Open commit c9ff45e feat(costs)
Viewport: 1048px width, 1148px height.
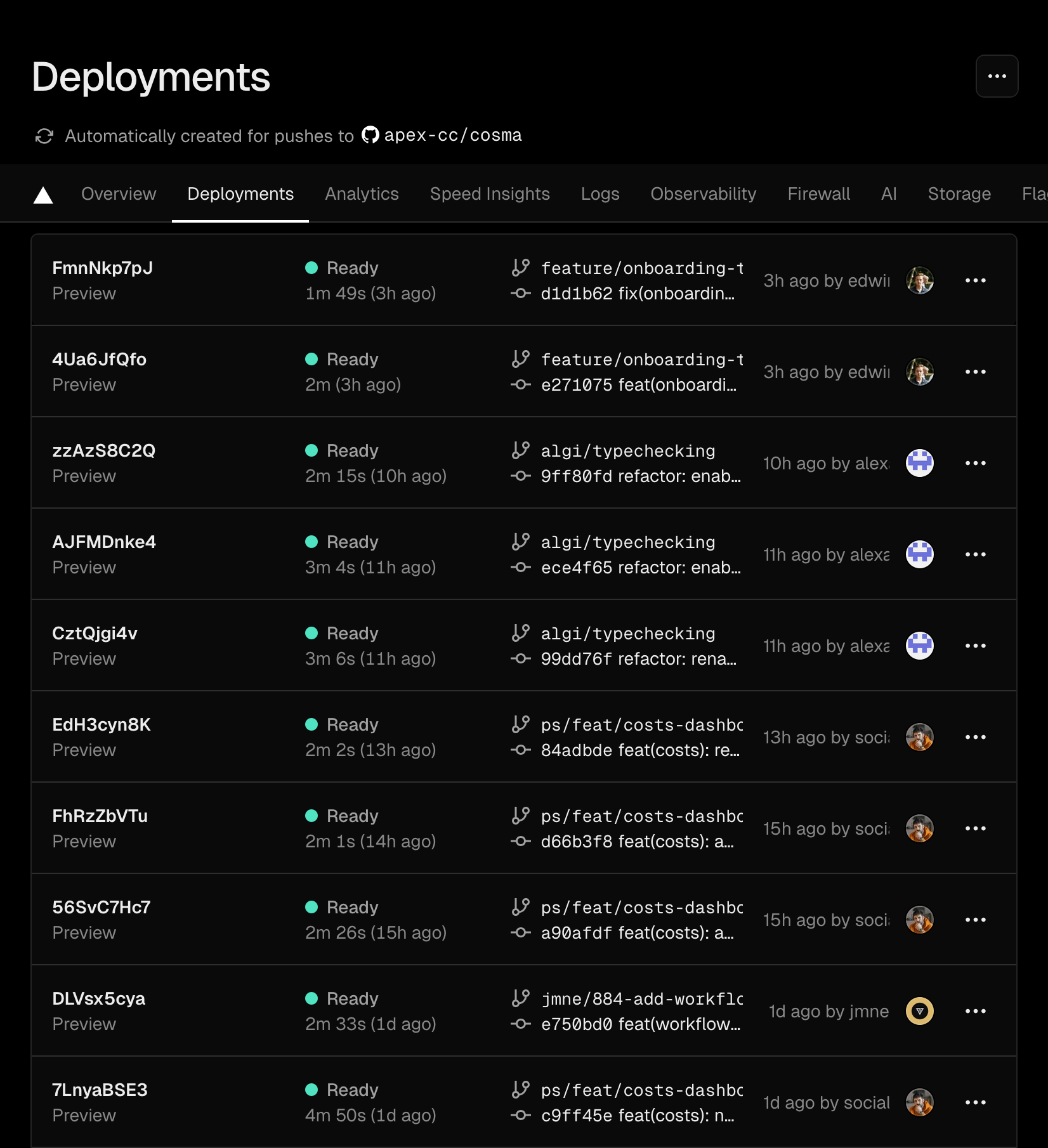pos(638,1115)
